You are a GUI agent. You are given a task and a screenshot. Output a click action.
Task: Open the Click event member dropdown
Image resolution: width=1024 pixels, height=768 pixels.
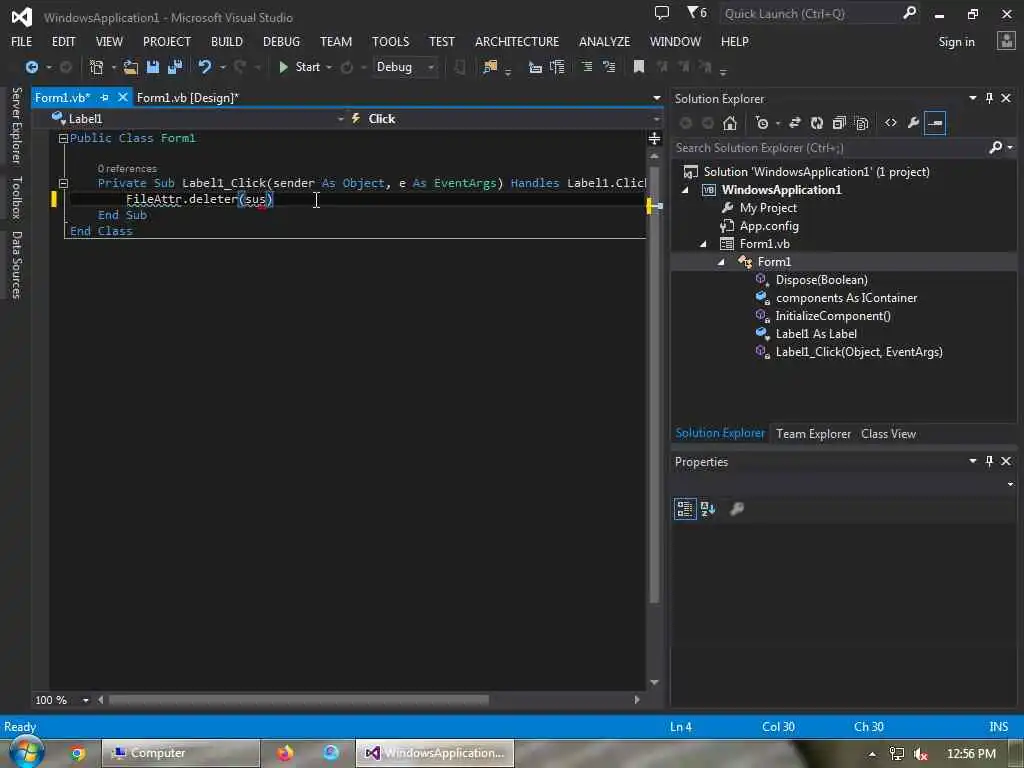pos(656,119)
